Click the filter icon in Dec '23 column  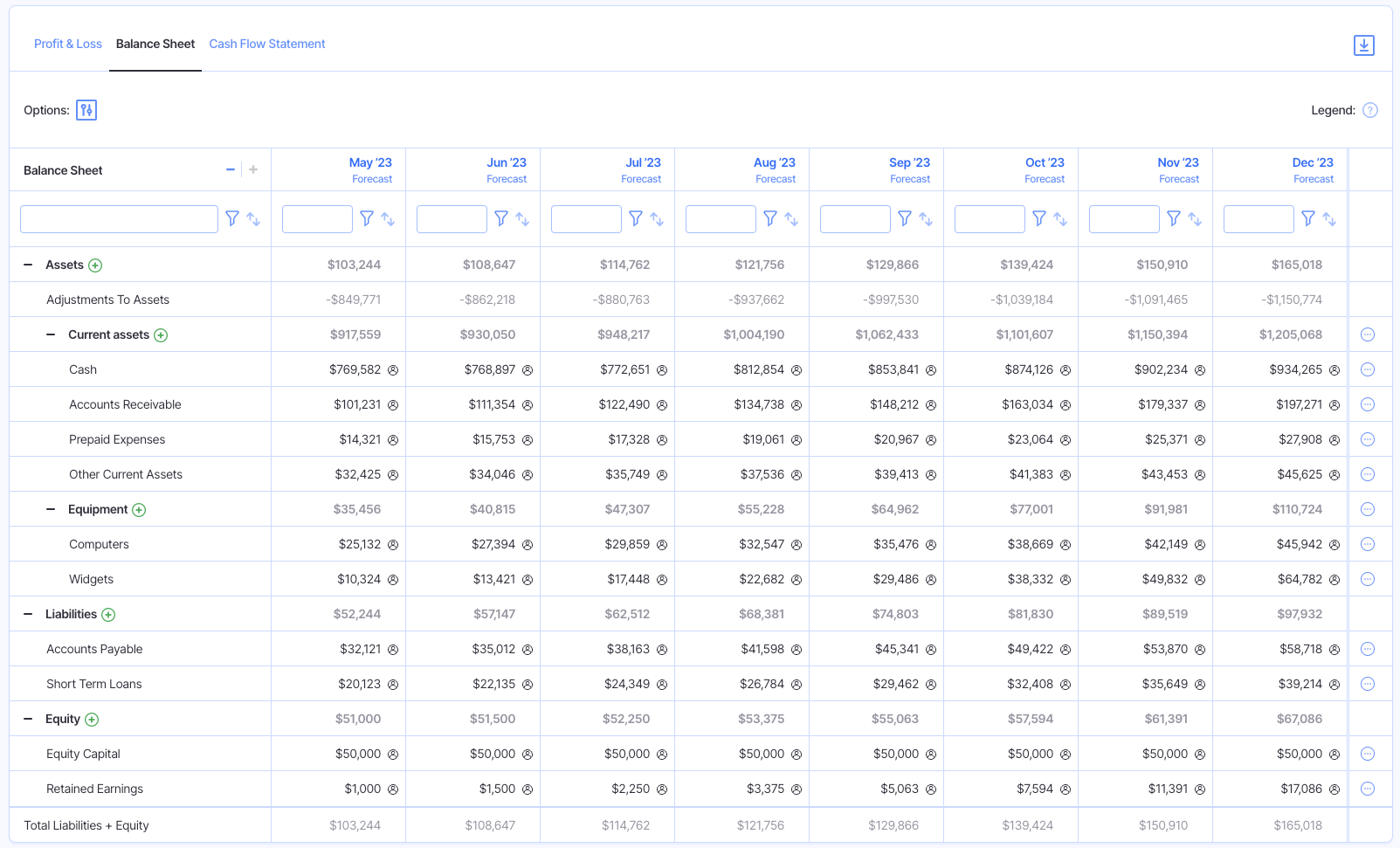tap(1307, 218)
